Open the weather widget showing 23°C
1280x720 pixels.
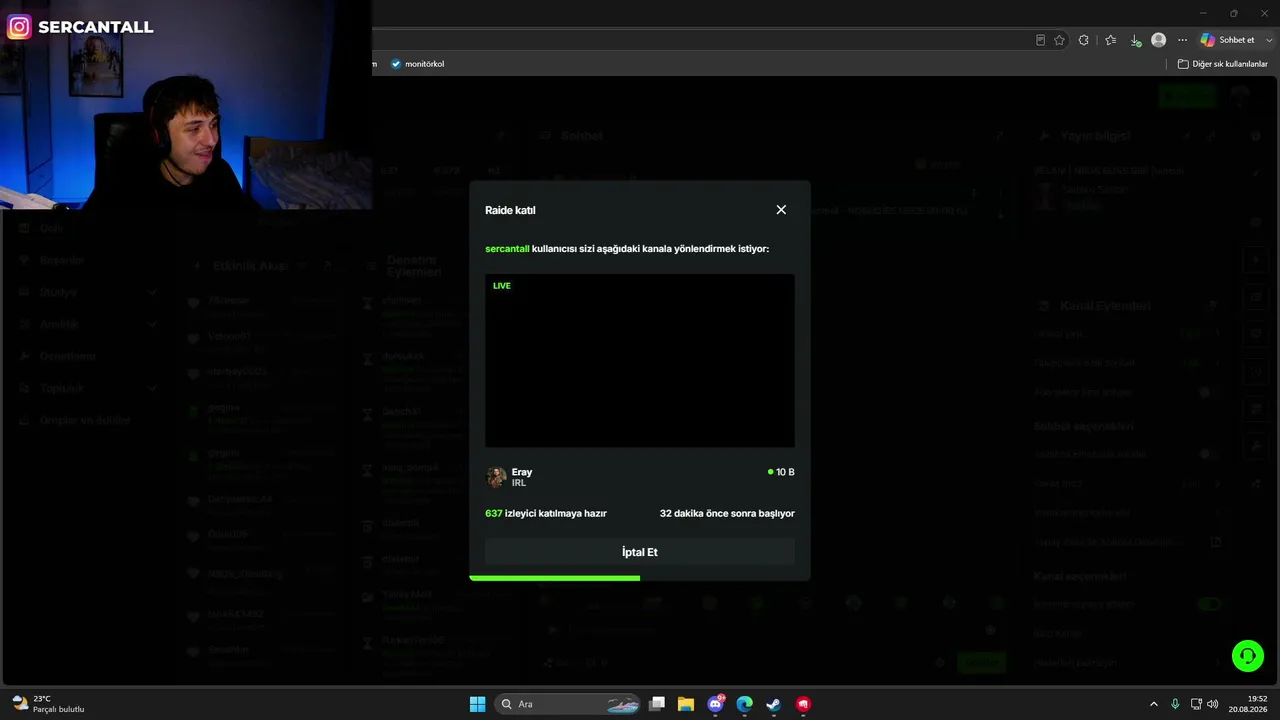(x=48, y=704)
